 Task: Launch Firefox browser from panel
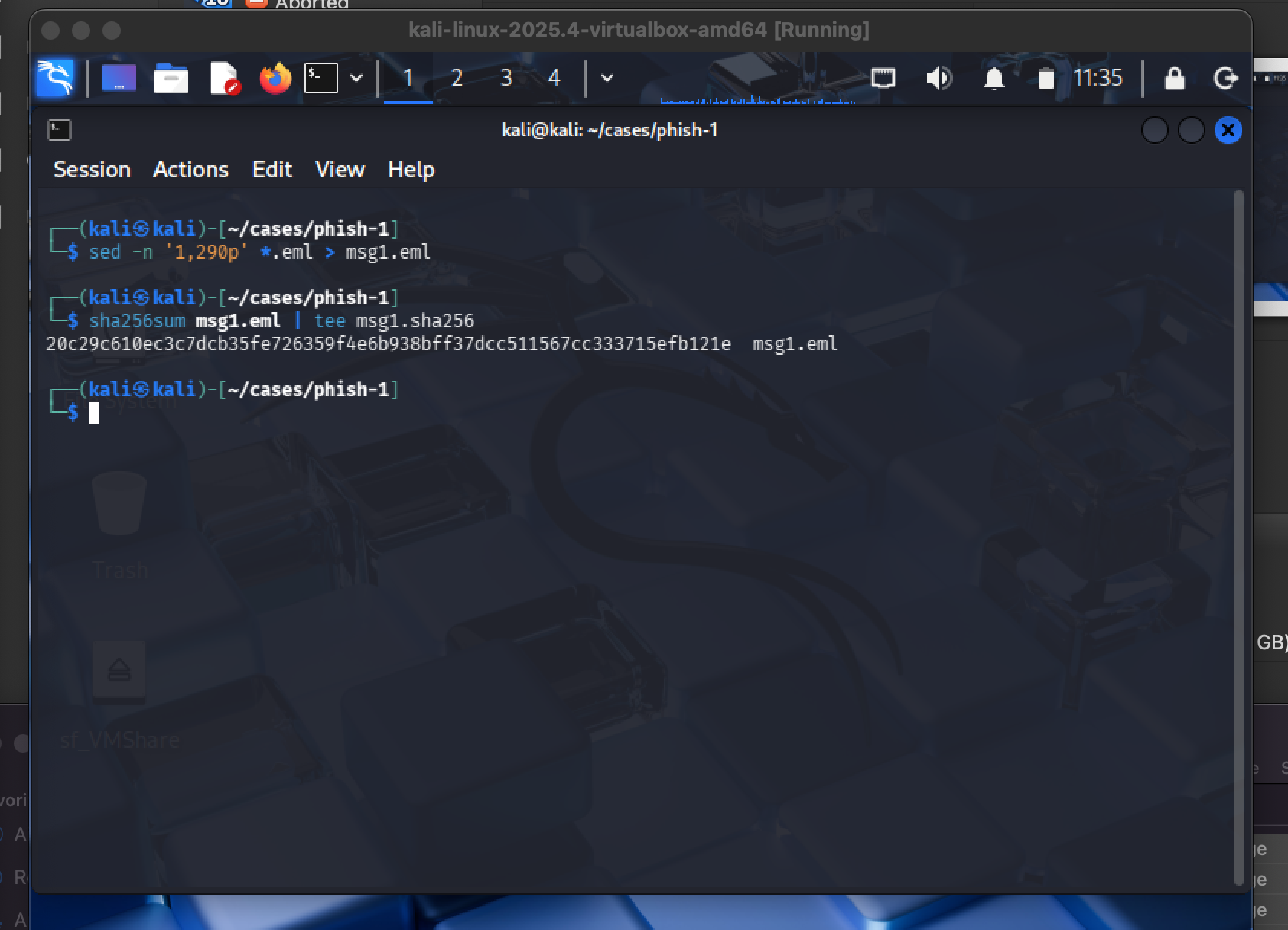click(275, 78)
